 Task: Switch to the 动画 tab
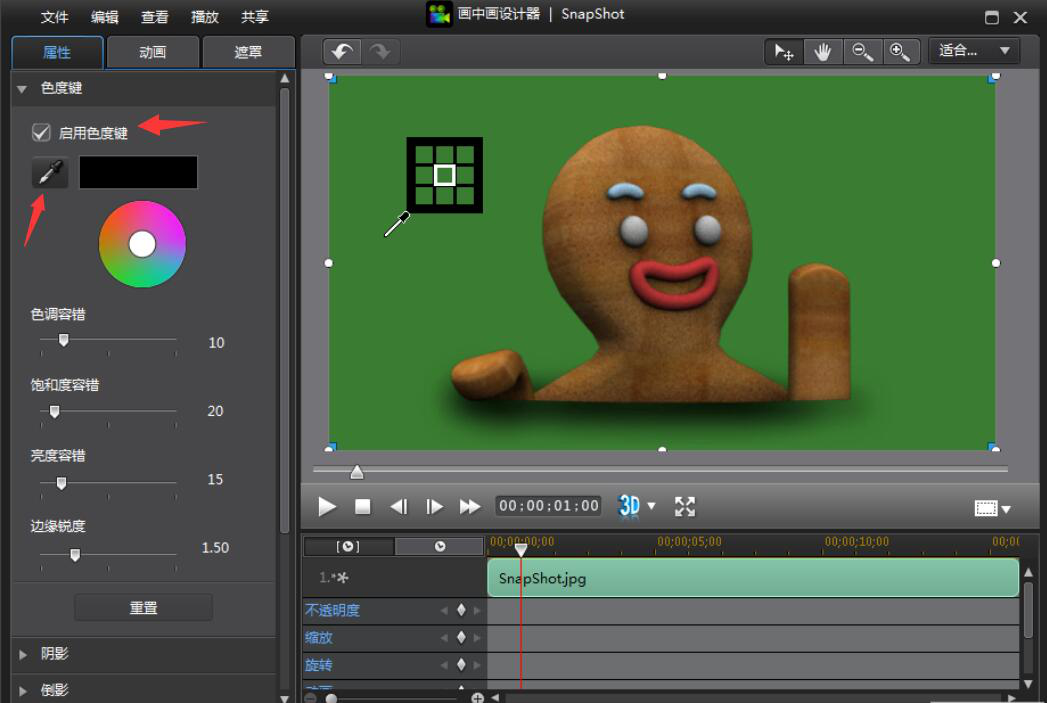(153, 52)
